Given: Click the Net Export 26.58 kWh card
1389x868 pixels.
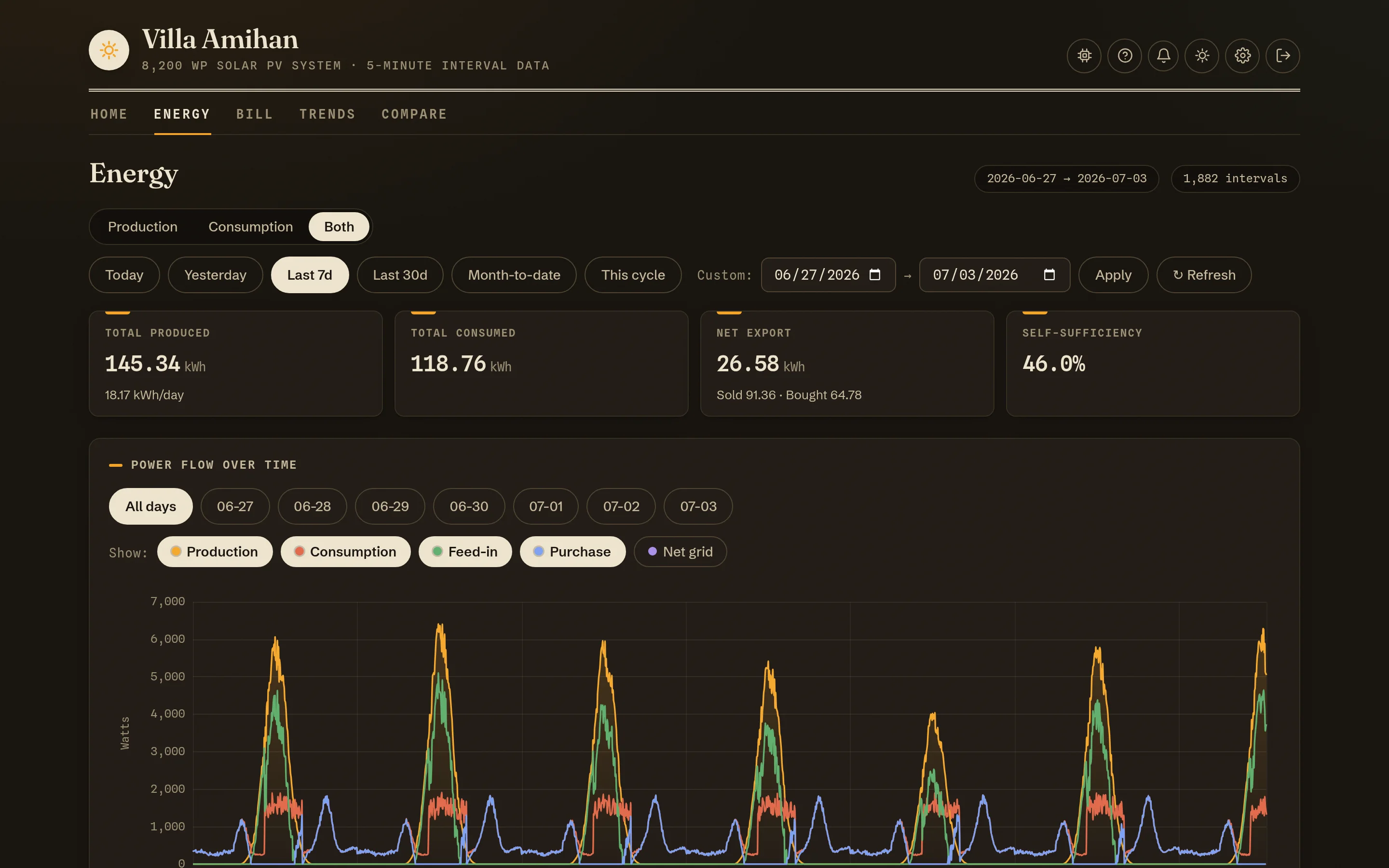Looking at the screenshot, I should coord(847,364).
